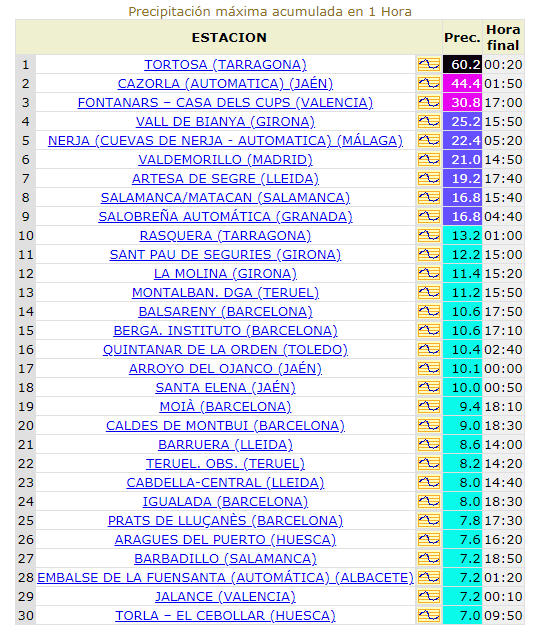Open the graph icon for Quintanar de la Orden
Screen dimensions: 537x635
point(428,349)
